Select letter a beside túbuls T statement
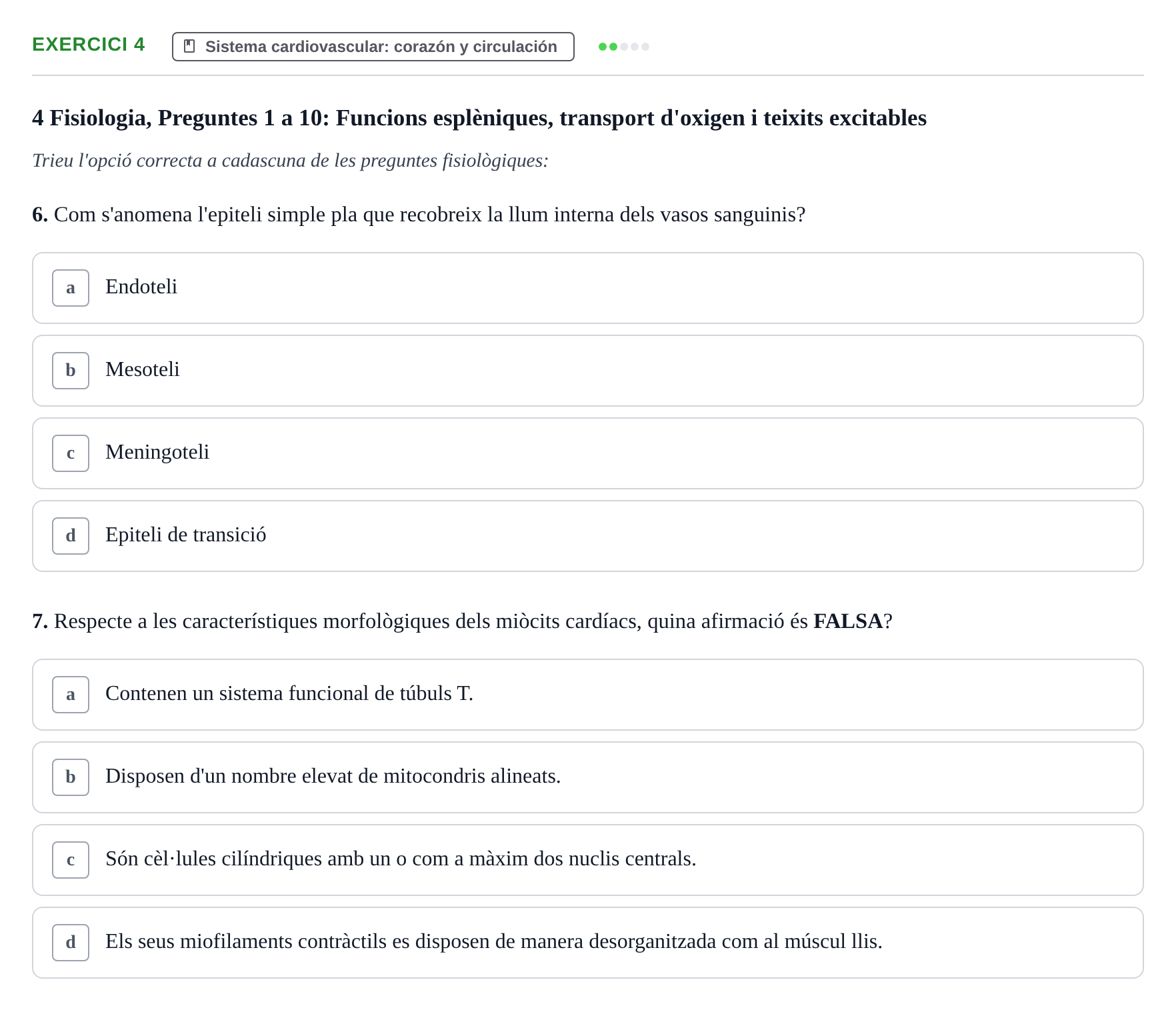The width and height of the screenshot is (1176, 1012). (x=71, y=695)
